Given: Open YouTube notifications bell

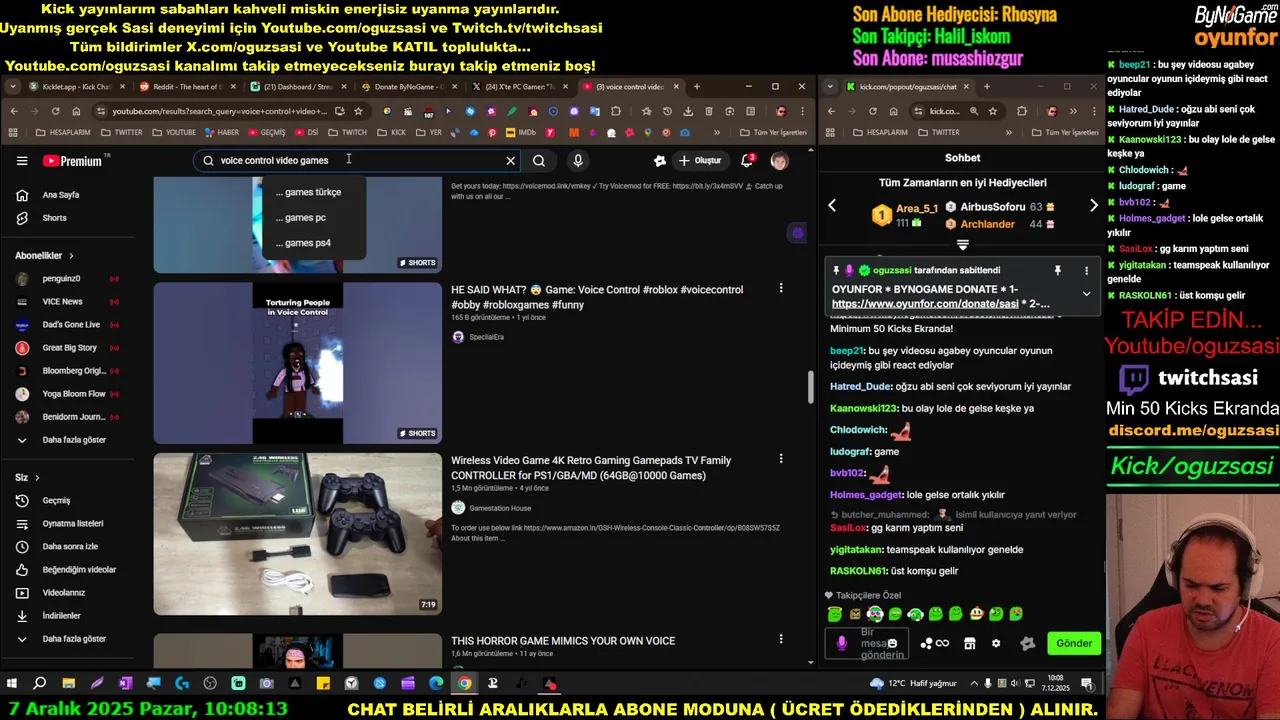Looking at the screenshot, I should pyautogui.click(x=747, y=160).
